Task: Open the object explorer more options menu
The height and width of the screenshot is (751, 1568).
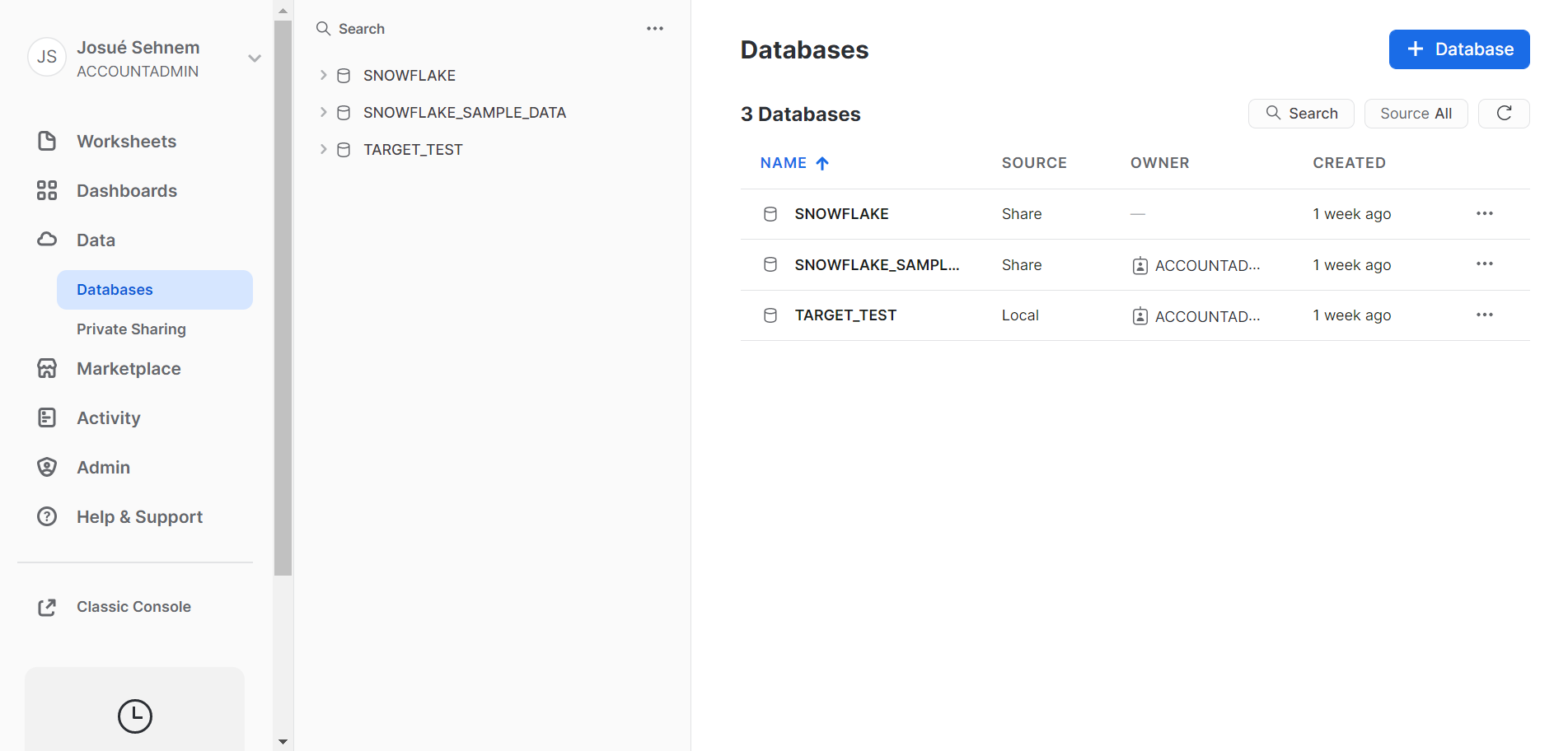Action: tap(655, 29)
